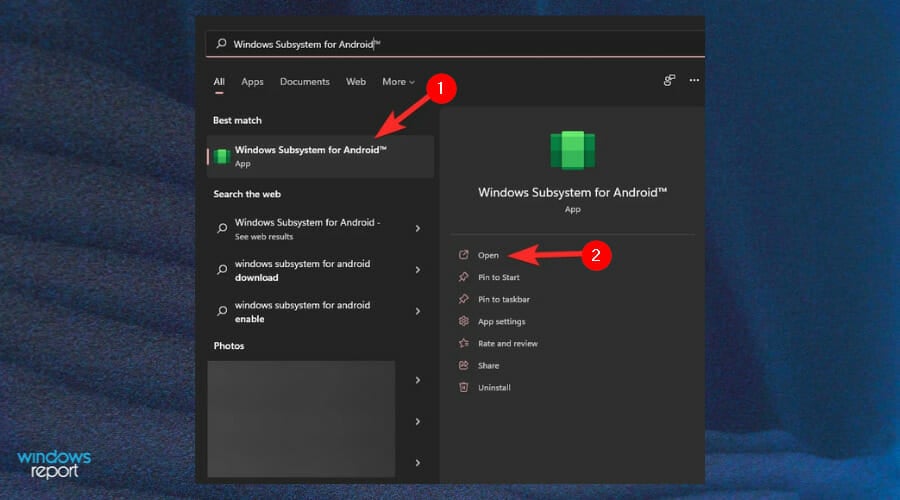This screenshot has width=900, height=500.
Task: Click the Share icon in the app actions
Action: pos(463,365)
